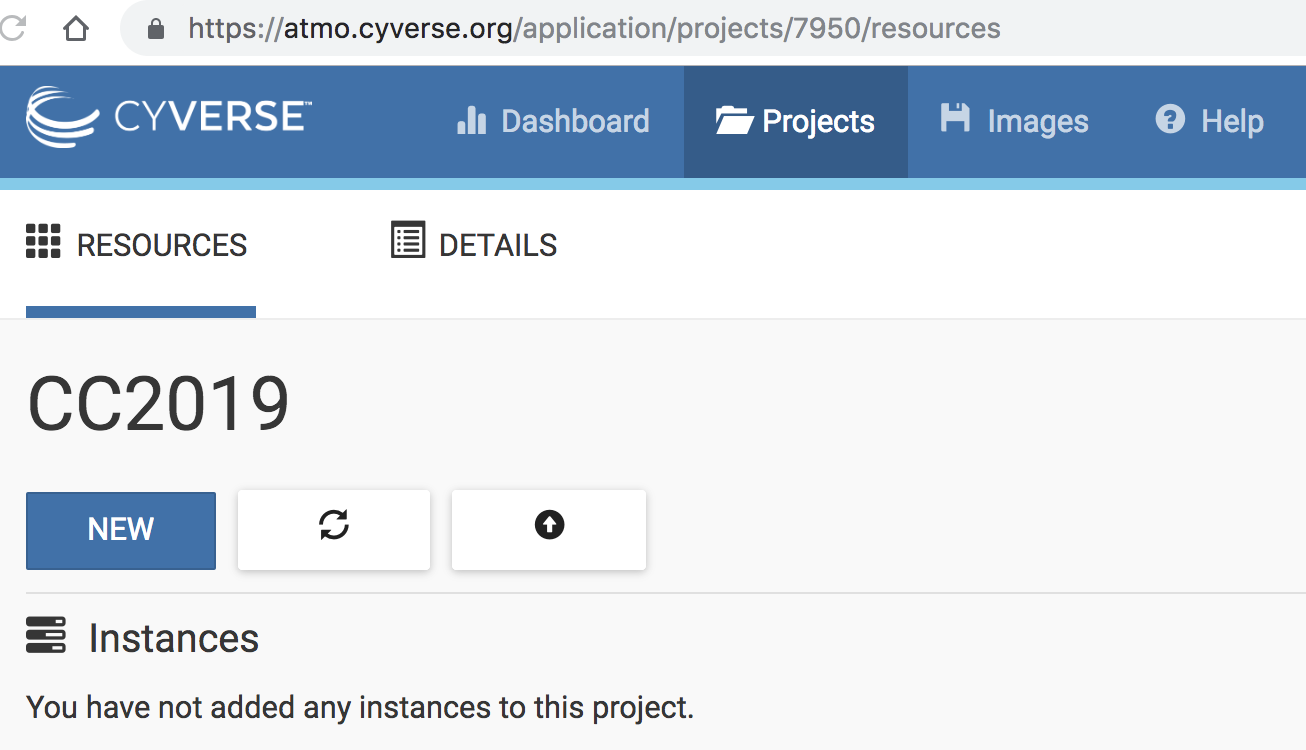
Task: Click the Dashboard bar chart icon
Action: click(x=471, y=121)
